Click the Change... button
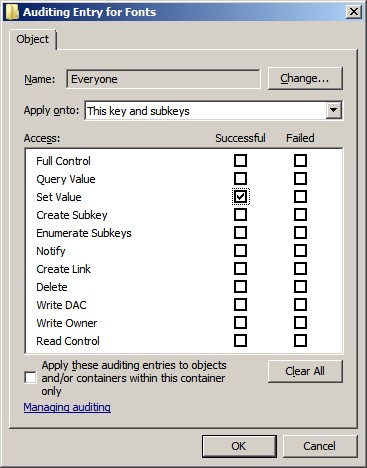Image resolution: width=367 pixels, height=468 pixels. pyautogui.click(x=305, y=79)
